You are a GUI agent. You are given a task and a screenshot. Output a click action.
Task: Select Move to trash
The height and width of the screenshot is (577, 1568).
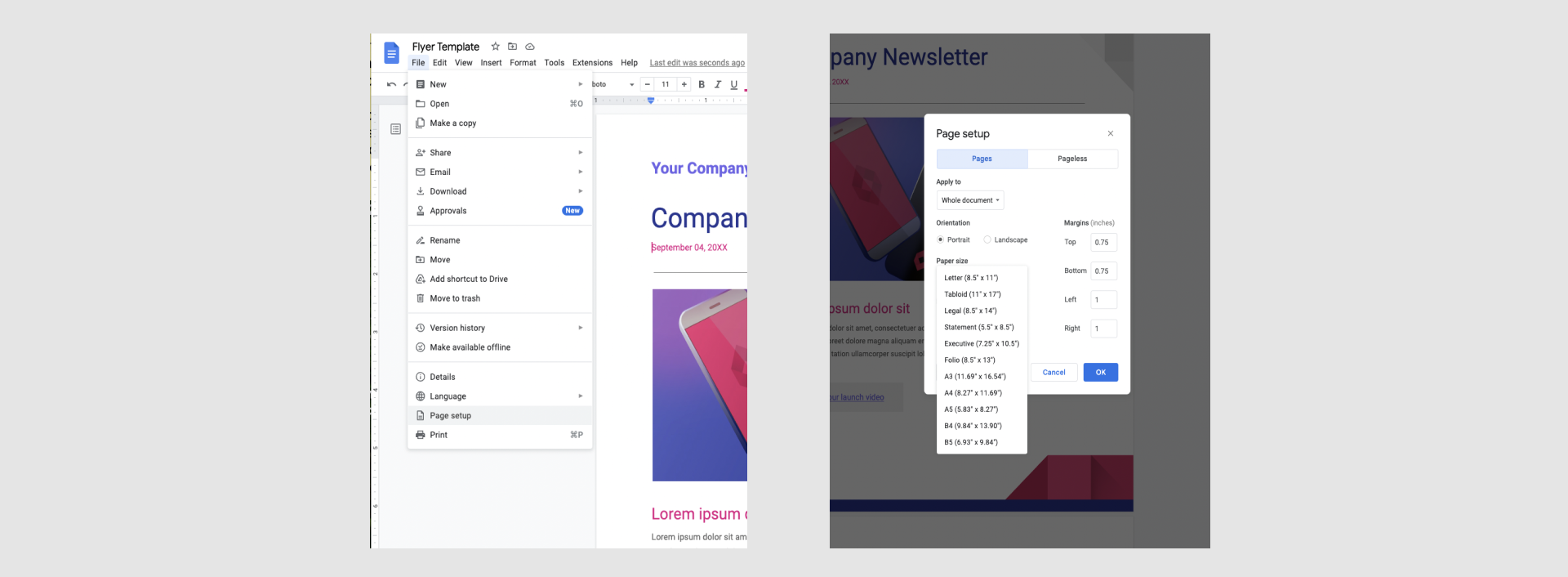click(500, 298)
